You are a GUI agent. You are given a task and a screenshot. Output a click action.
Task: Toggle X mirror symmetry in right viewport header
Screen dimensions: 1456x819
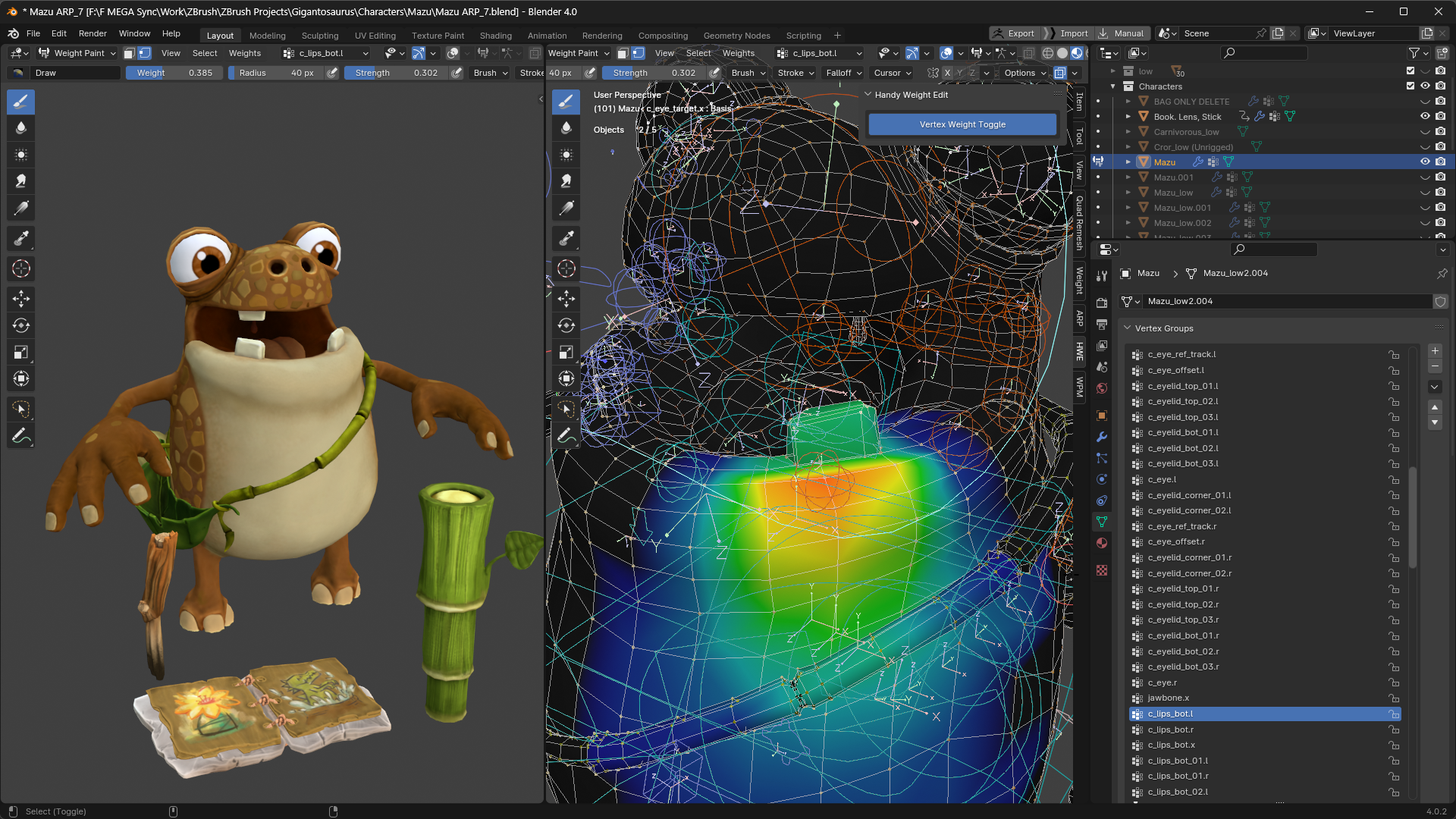[x=947, y=73]
